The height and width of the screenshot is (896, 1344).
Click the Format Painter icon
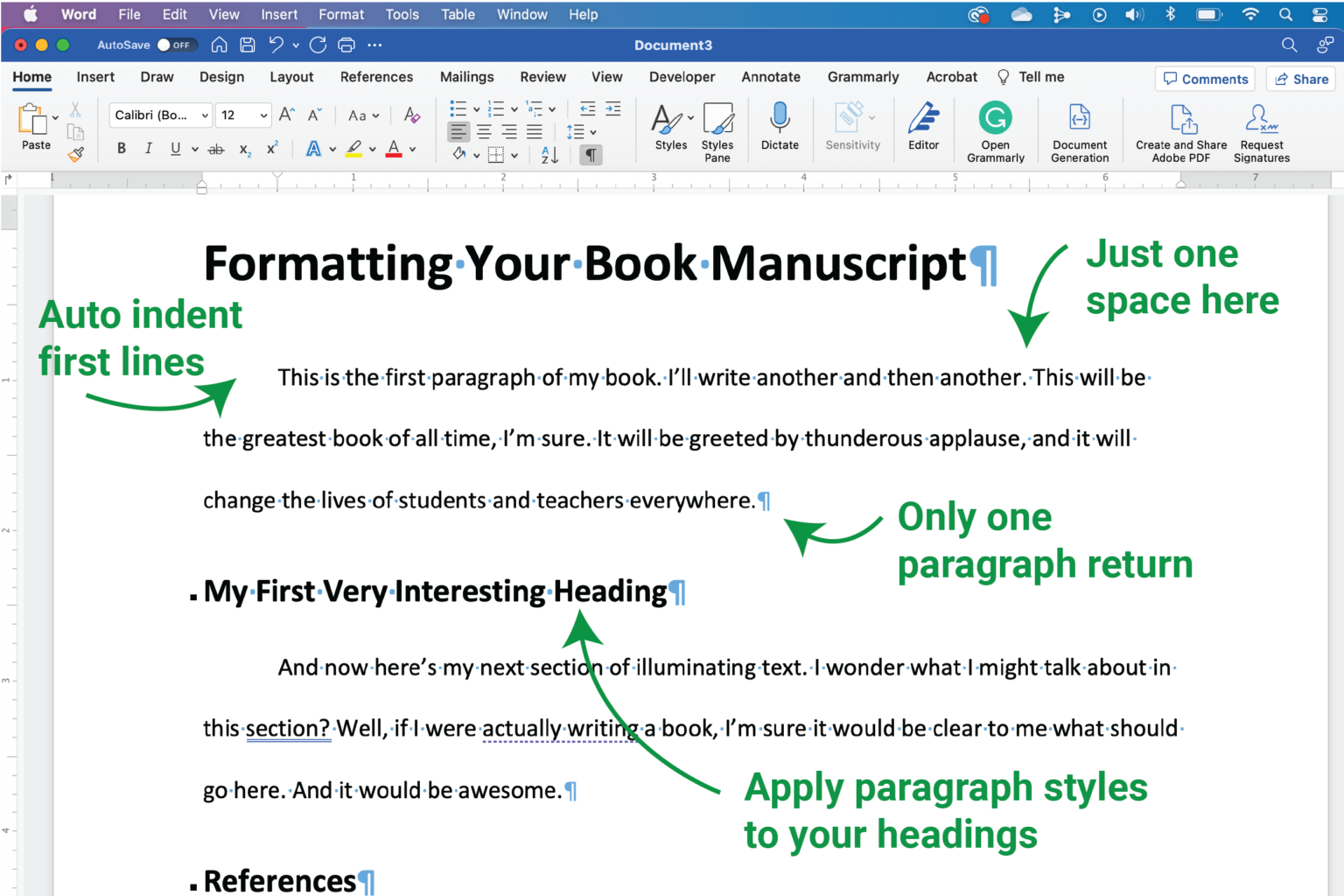[76, 154]
